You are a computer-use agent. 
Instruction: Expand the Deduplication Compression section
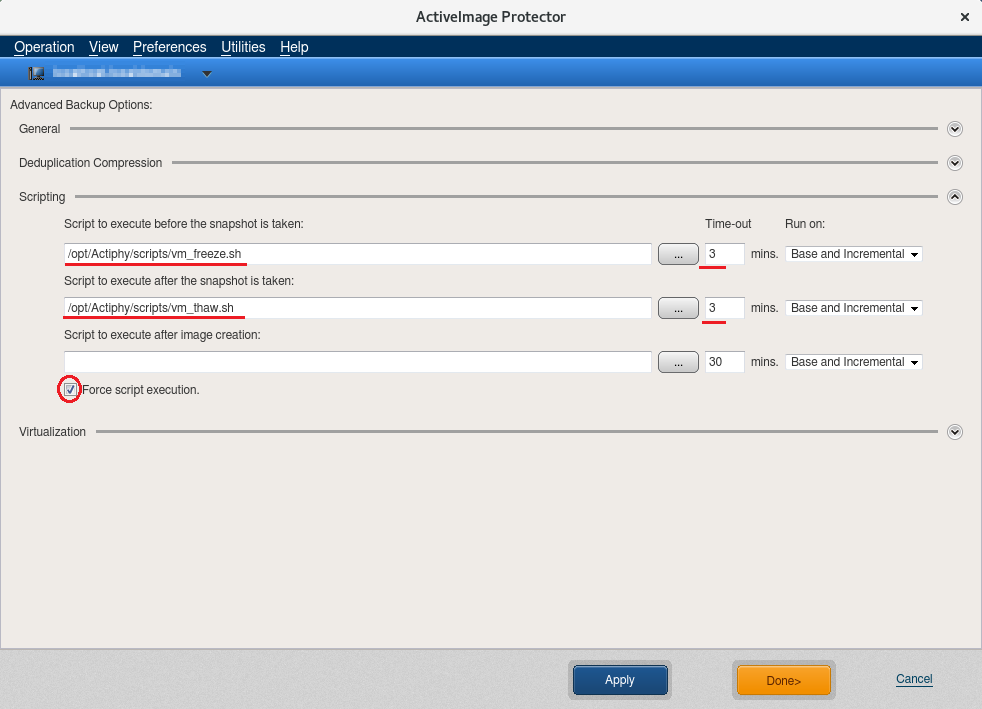tap(954, 163)
